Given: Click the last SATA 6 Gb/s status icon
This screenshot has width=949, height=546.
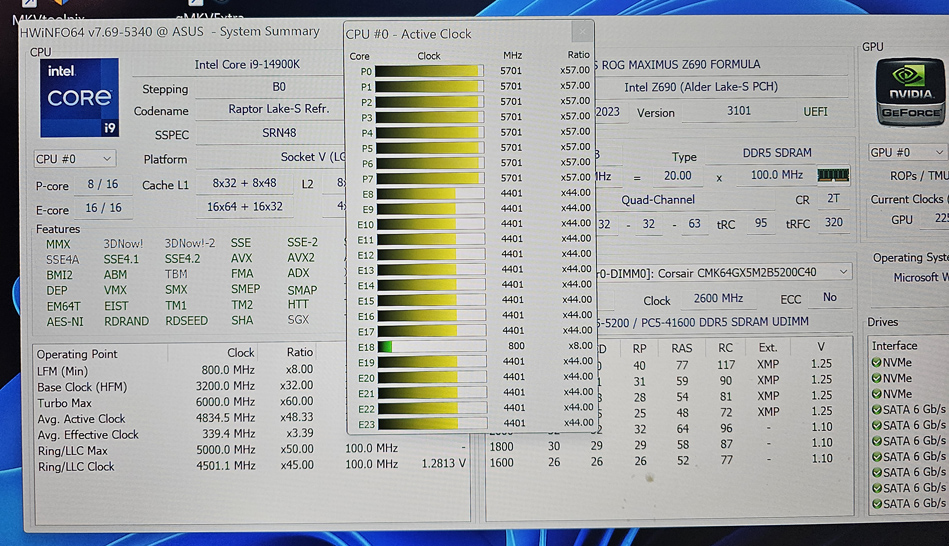Looking at the screenshot, I should tap(876, 504).
